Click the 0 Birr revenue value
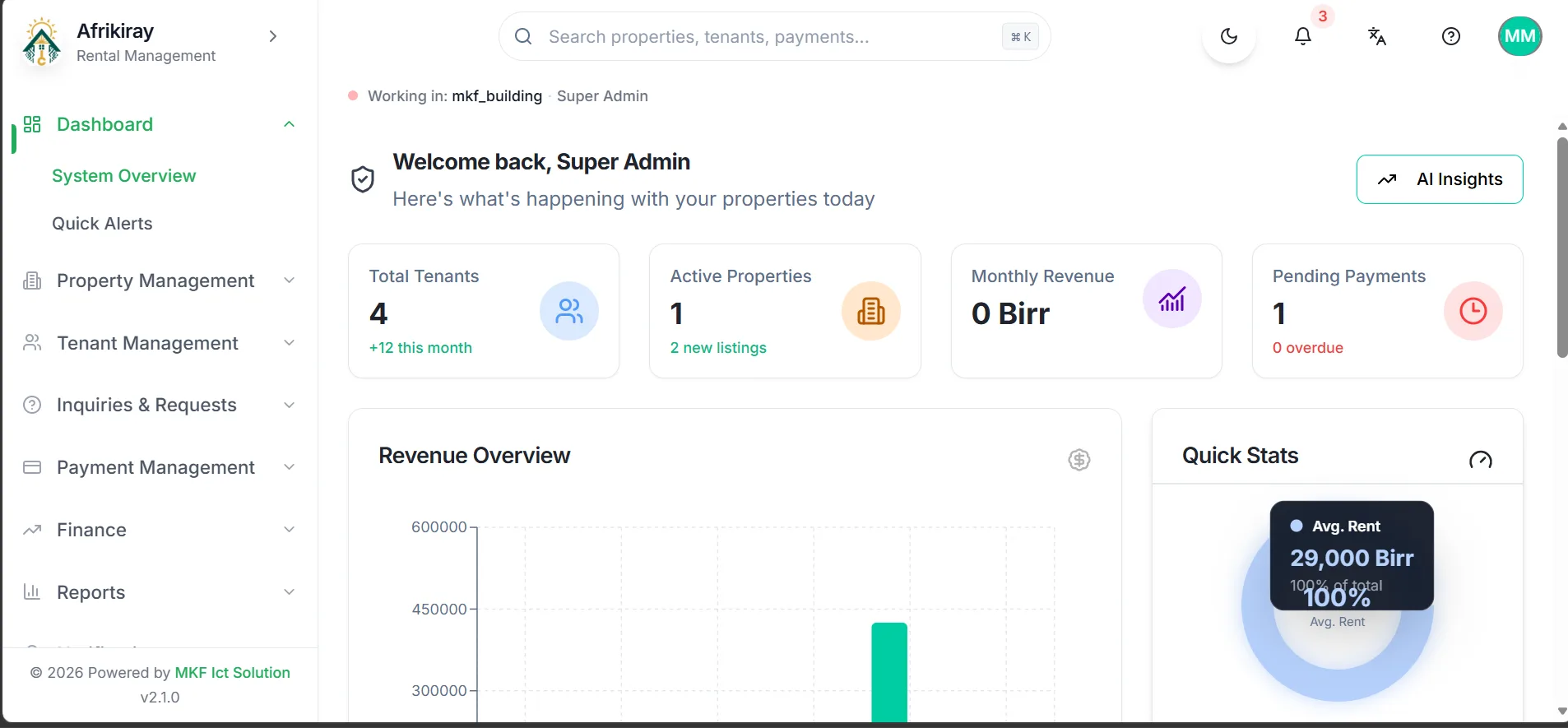Viewport: 1568px width, 728px height. [1010, 313]
